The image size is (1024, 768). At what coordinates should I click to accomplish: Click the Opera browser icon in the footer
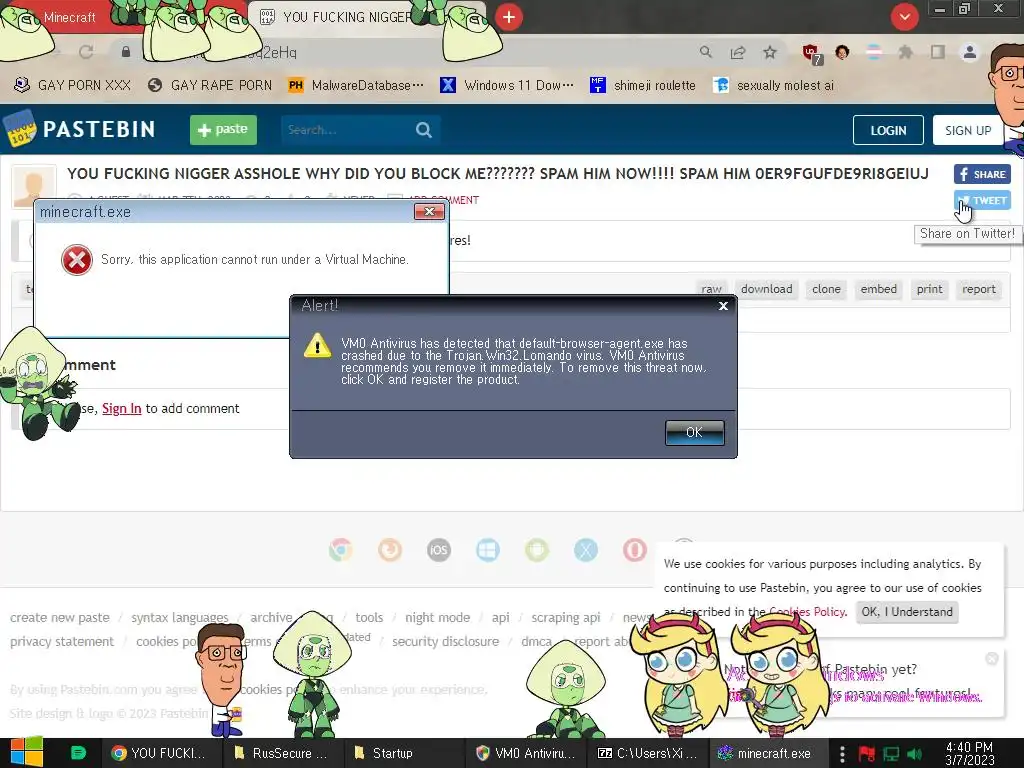tap(635, 550)
